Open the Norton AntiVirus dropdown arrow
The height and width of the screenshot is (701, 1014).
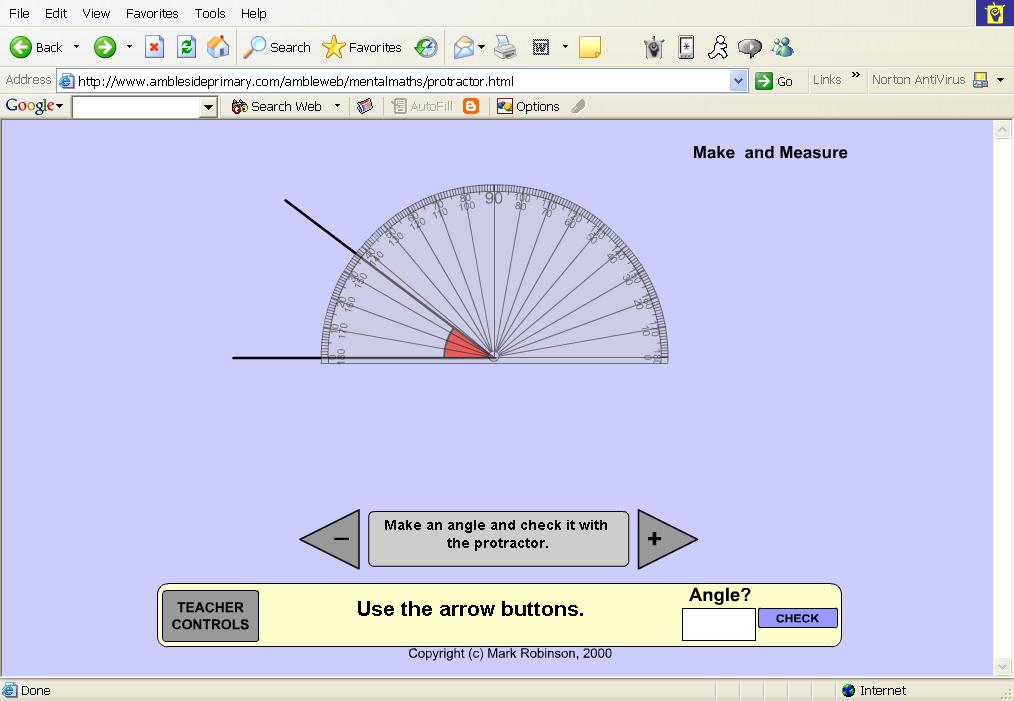click(x=1000, y=80)
